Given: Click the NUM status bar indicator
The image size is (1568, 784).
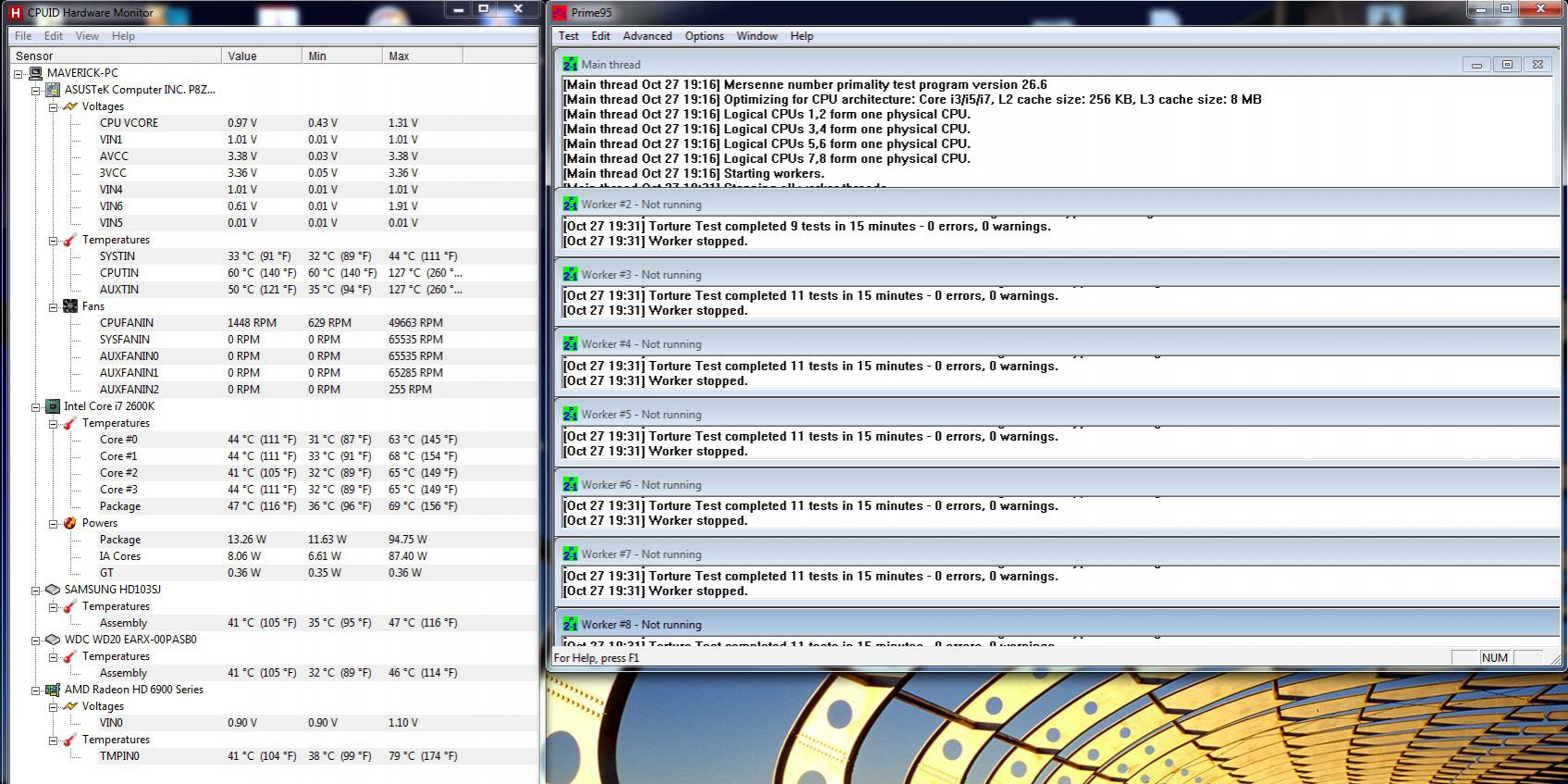Looking at the screenshot, I should tap(1494, 657).
